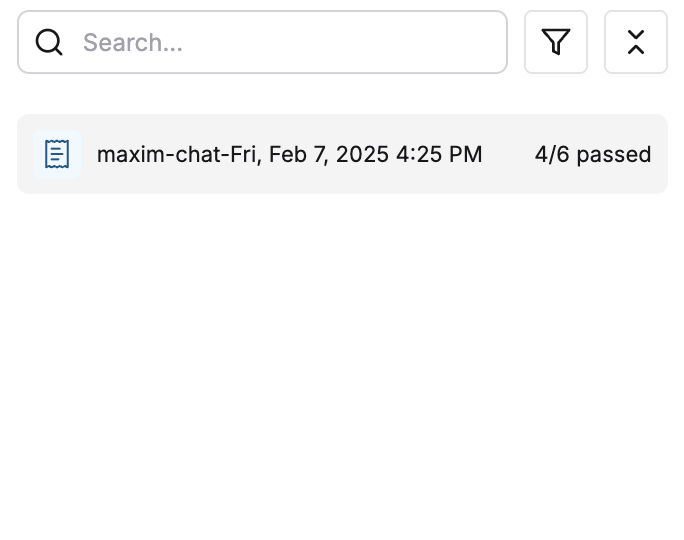Collapse all entries with the chevrons button

[x=636, y=42]
